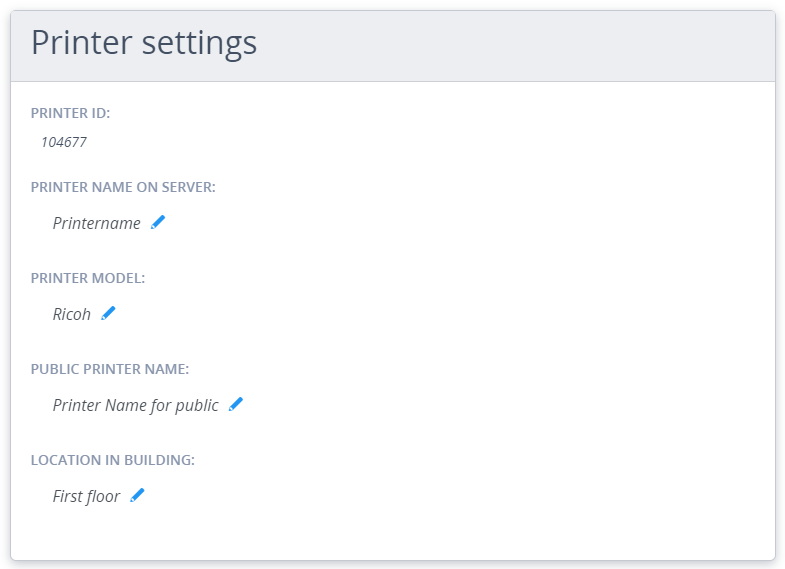Click the PUBLIC PRINTER NAME label
Viewport: 785px width, 569px height.
click(x=110, y=369)
